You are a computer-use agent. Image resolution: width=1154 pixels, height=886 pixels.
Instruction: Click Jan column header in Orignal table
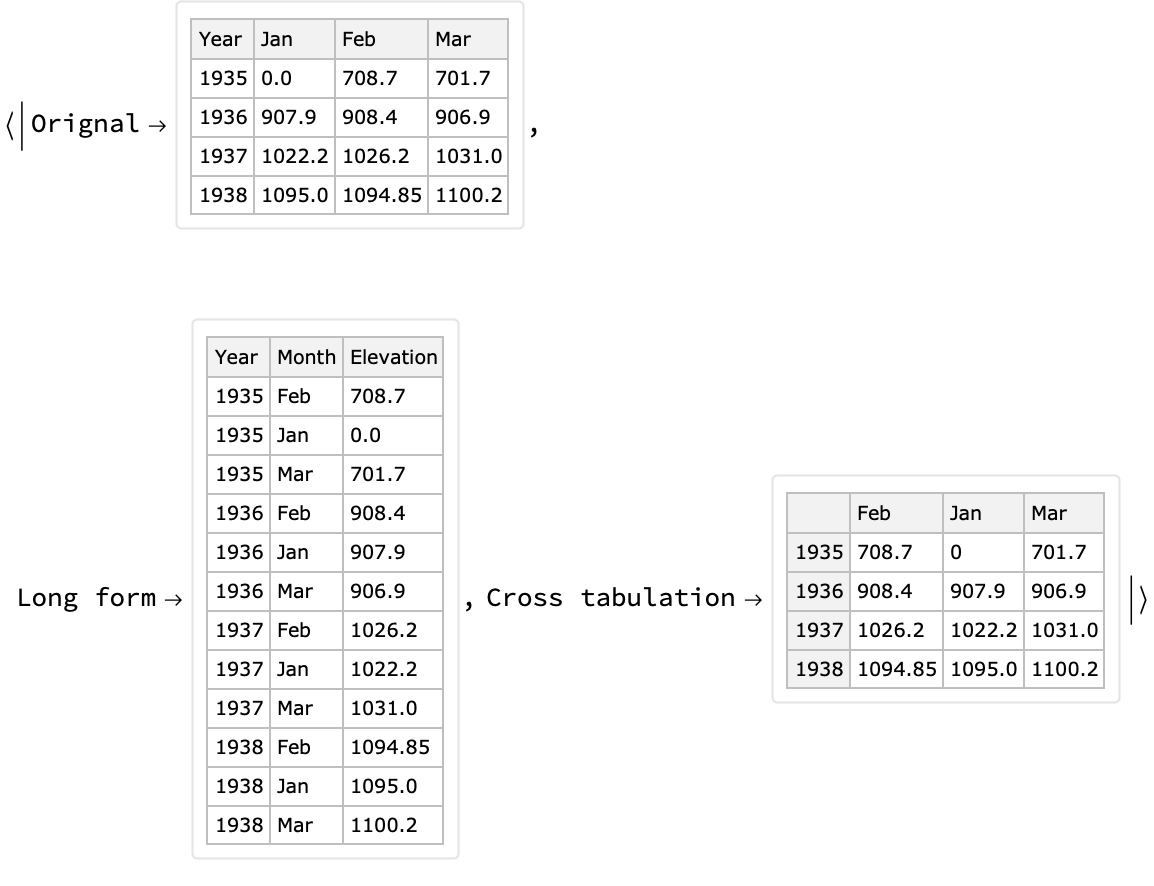[x=277, y=39]
